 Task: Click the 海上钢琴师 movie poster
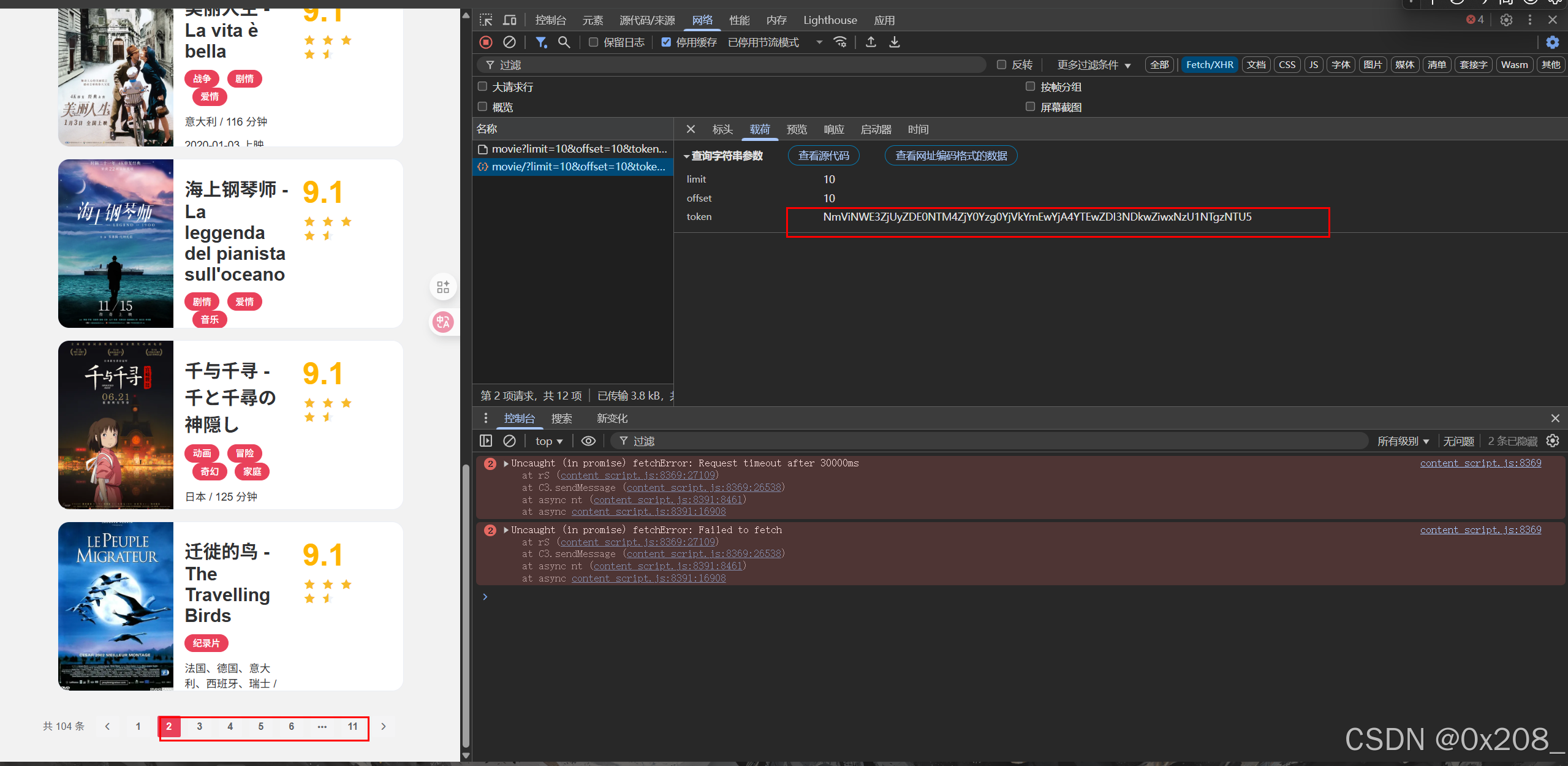click(x=116, y=243)
